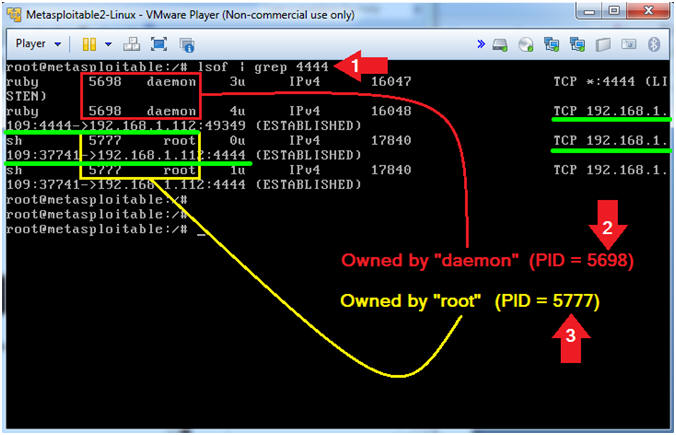Click the '3u' file descriptor text

pyautogui.click(x=237, y=81)
